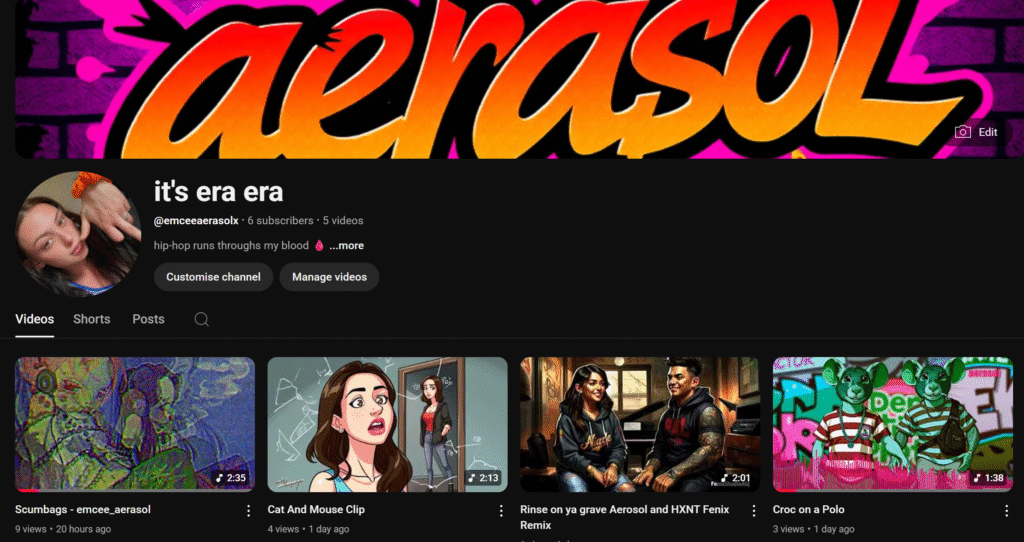This screenshot has width=1024, height=542.
Task: Click the Croc on a Polo thumbnail
Action: tap(892, 424)
